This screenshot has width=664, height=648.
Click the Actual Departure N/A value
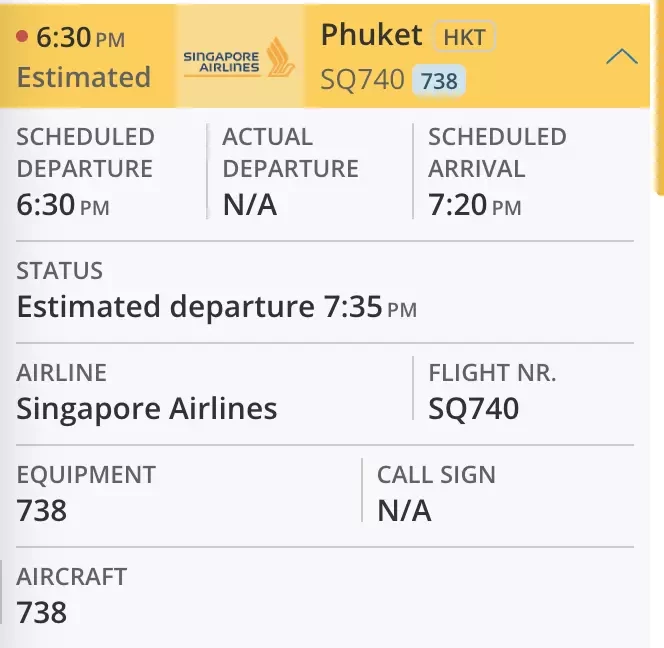pos(250,205)
